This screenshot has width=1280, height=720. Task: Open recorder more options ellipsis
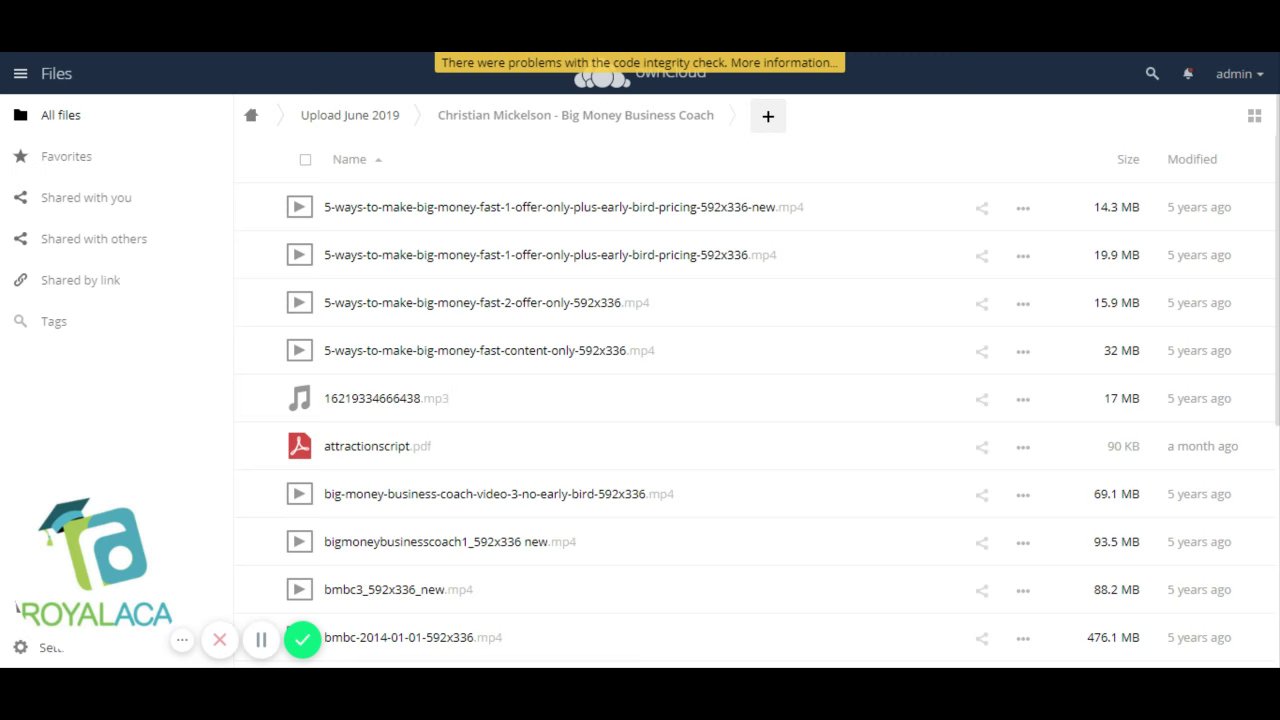pos(182,640)
